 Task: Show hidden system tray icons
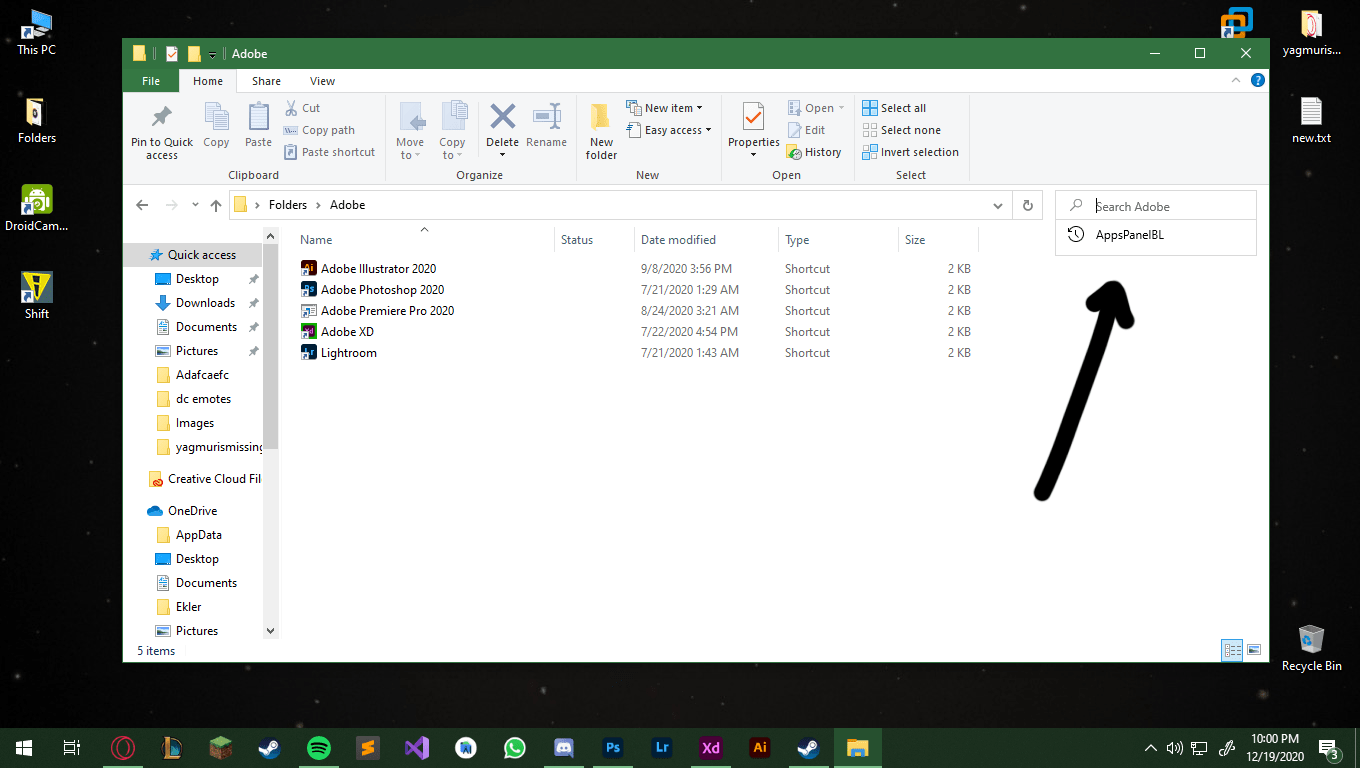(1150, 747)
